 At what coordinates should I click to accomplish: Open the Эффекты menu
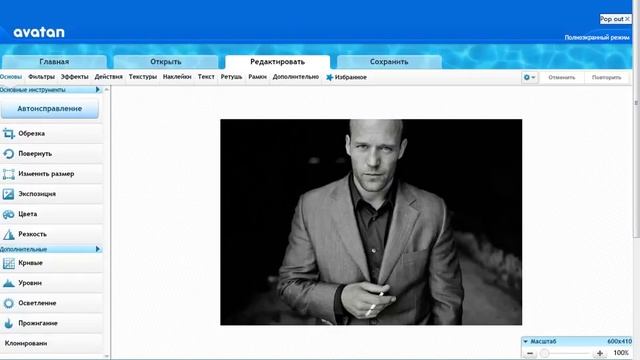(x=75, y=77)
